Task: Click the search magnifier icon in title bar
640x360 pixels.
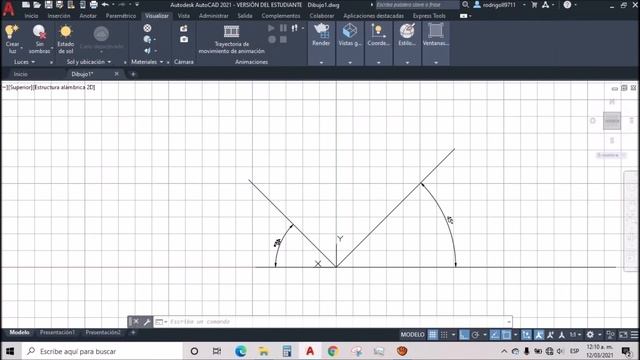Action: click(x=465, y=5)
